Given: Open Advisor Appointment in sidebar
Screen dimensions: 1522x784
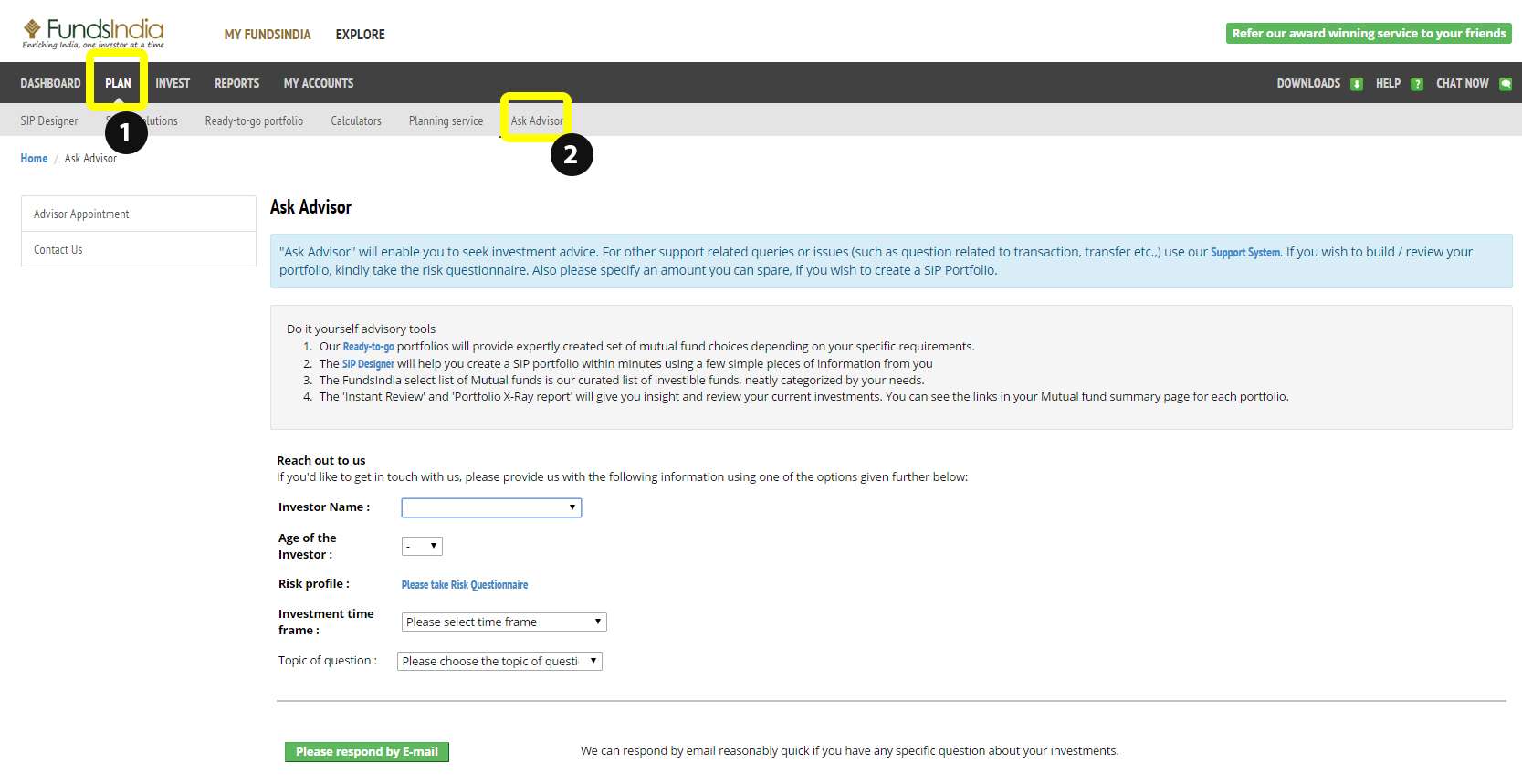Looking at the screenshot, I should [139, 214].
